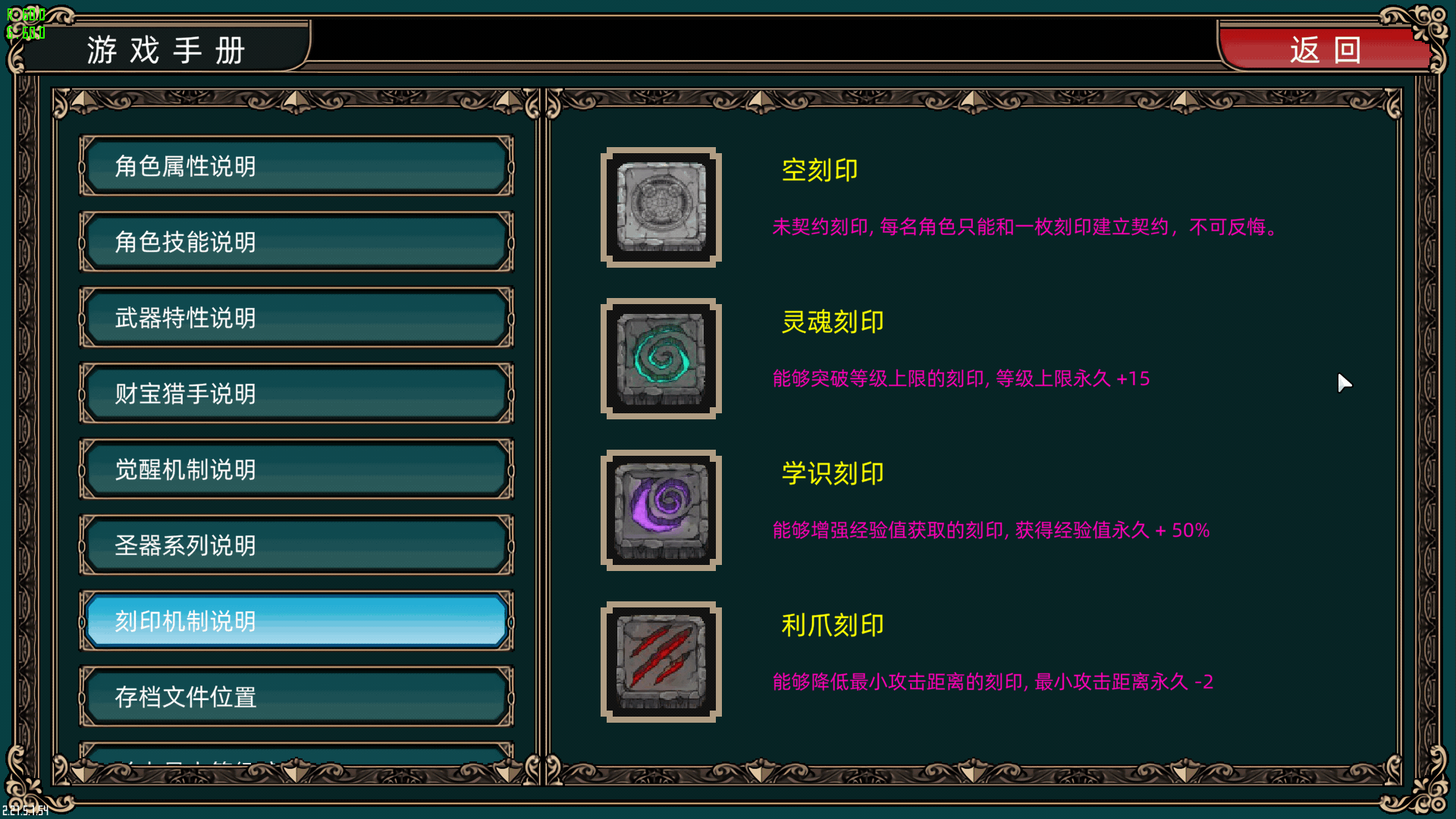Click the 灵魂刻印 title text

pyautogui.click(x=833, y=322)
